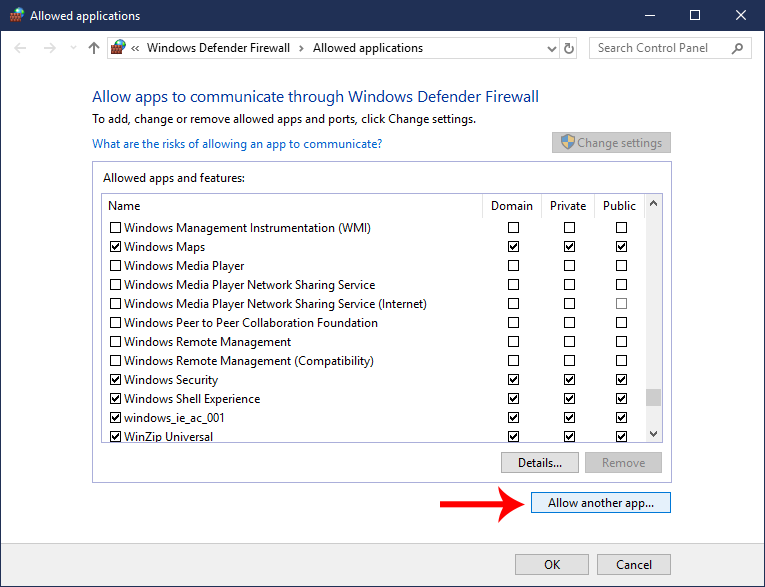The image size is (765, 587).
Task: Click the Name column header
Action: click(x=292, y=206)
